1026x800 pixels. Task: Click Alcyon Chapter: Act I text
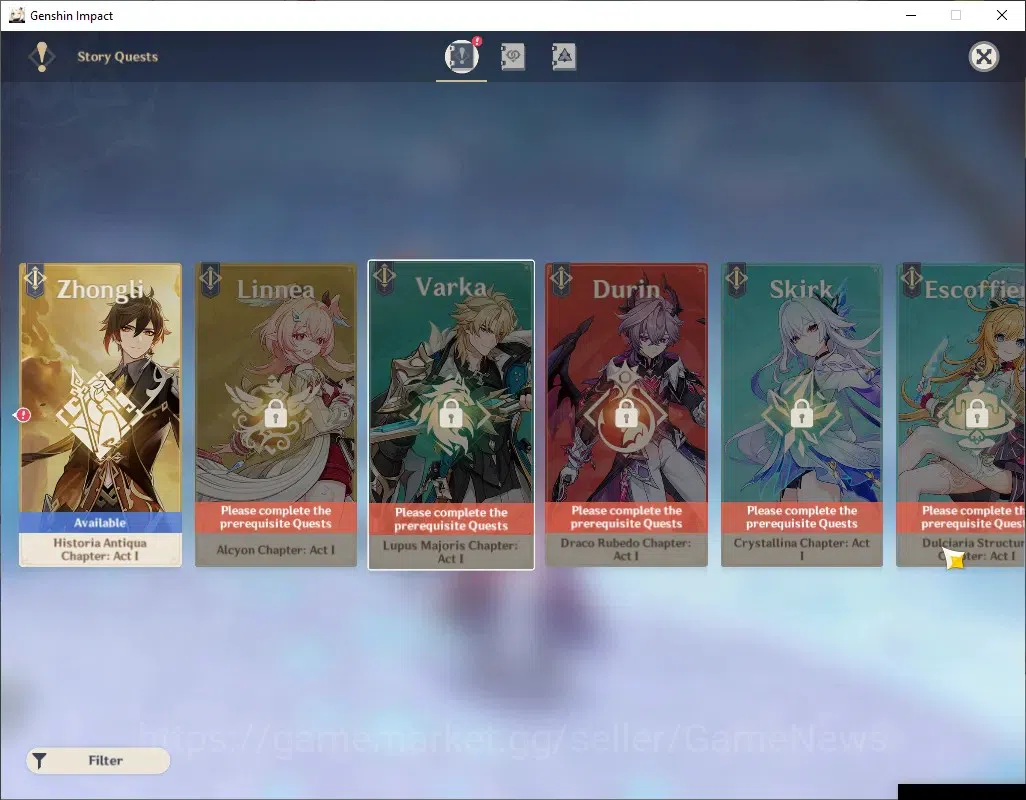click(275, 550)
